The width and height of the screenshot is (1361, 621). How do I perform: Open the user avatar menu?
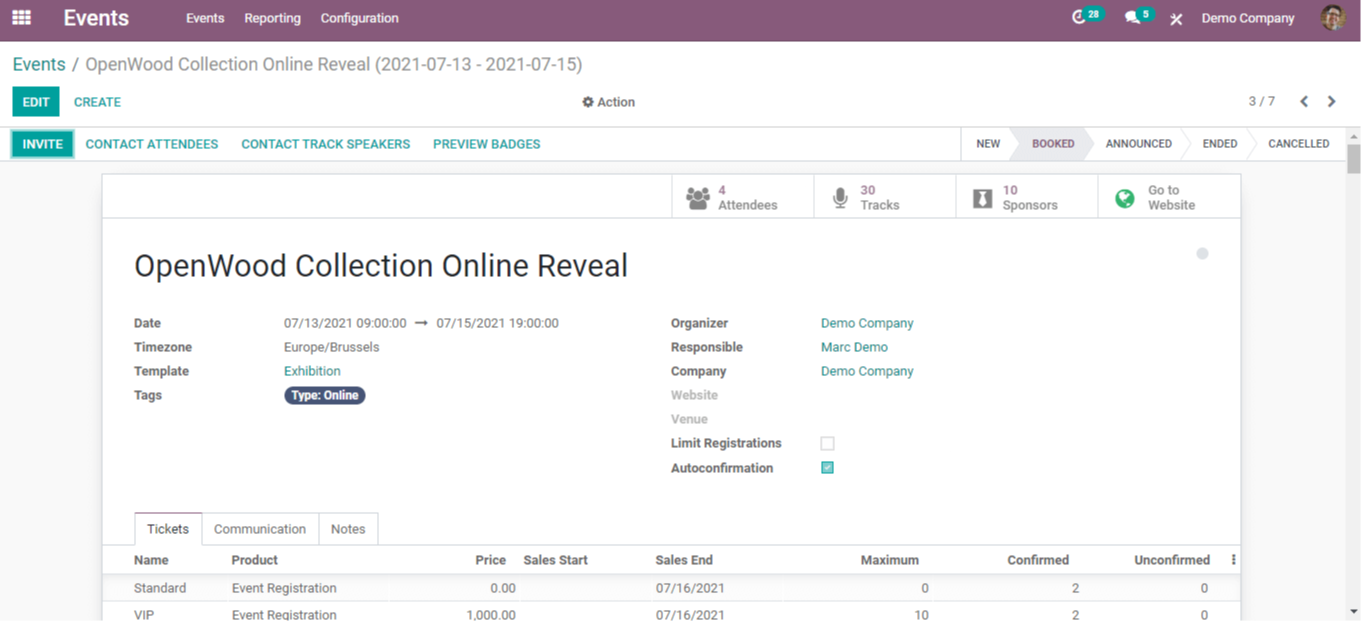point(1332,18)
